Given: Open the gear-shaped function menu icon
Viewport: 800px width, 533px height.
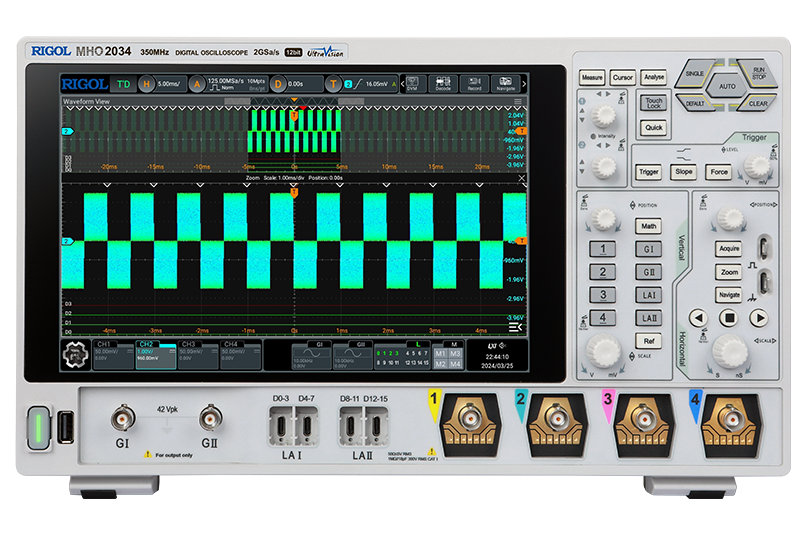Looking at the screenshot, I should [x=76, y=355].
